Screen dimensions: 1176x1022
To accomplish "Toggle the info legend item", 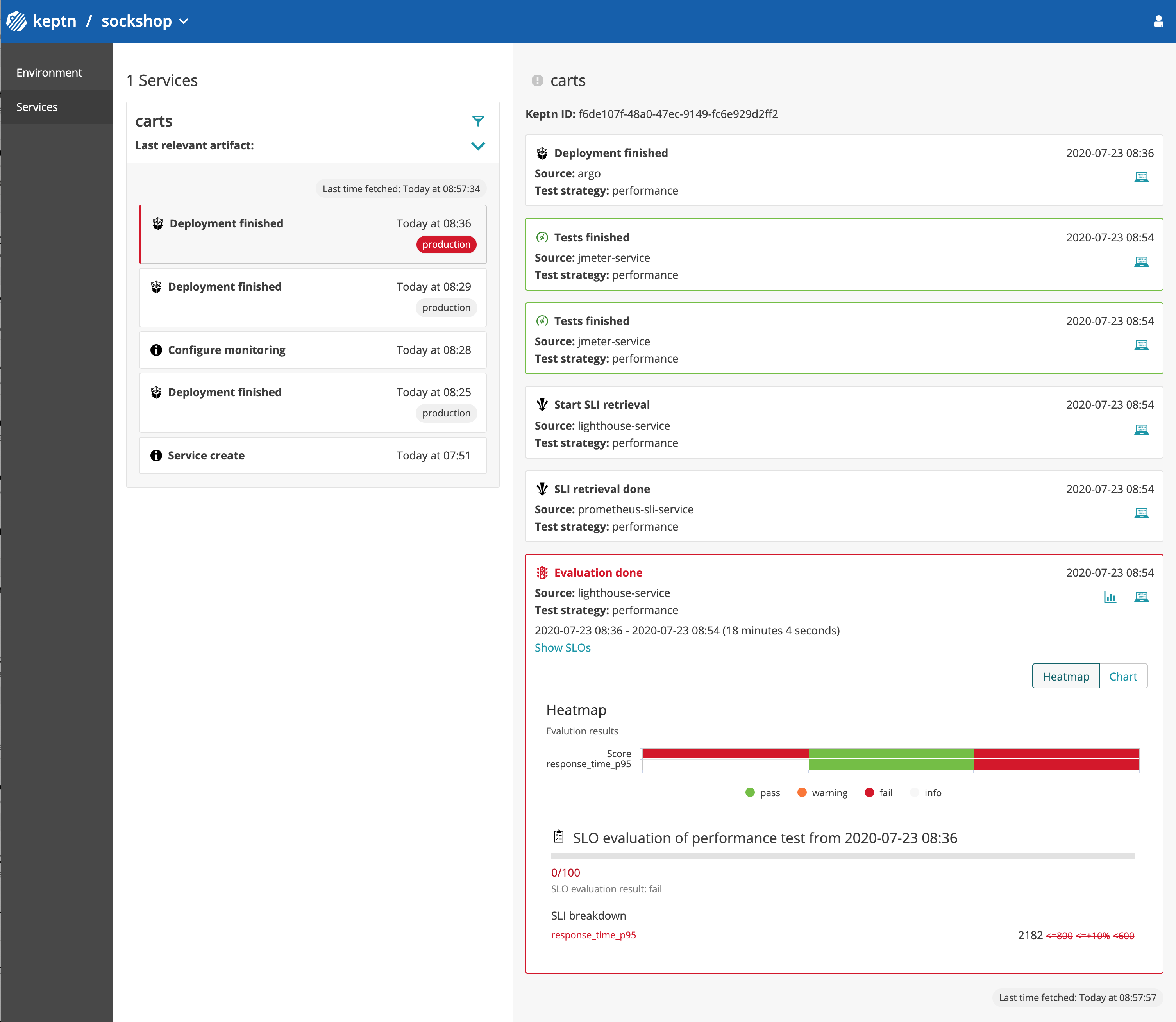I will pos(926,793).
